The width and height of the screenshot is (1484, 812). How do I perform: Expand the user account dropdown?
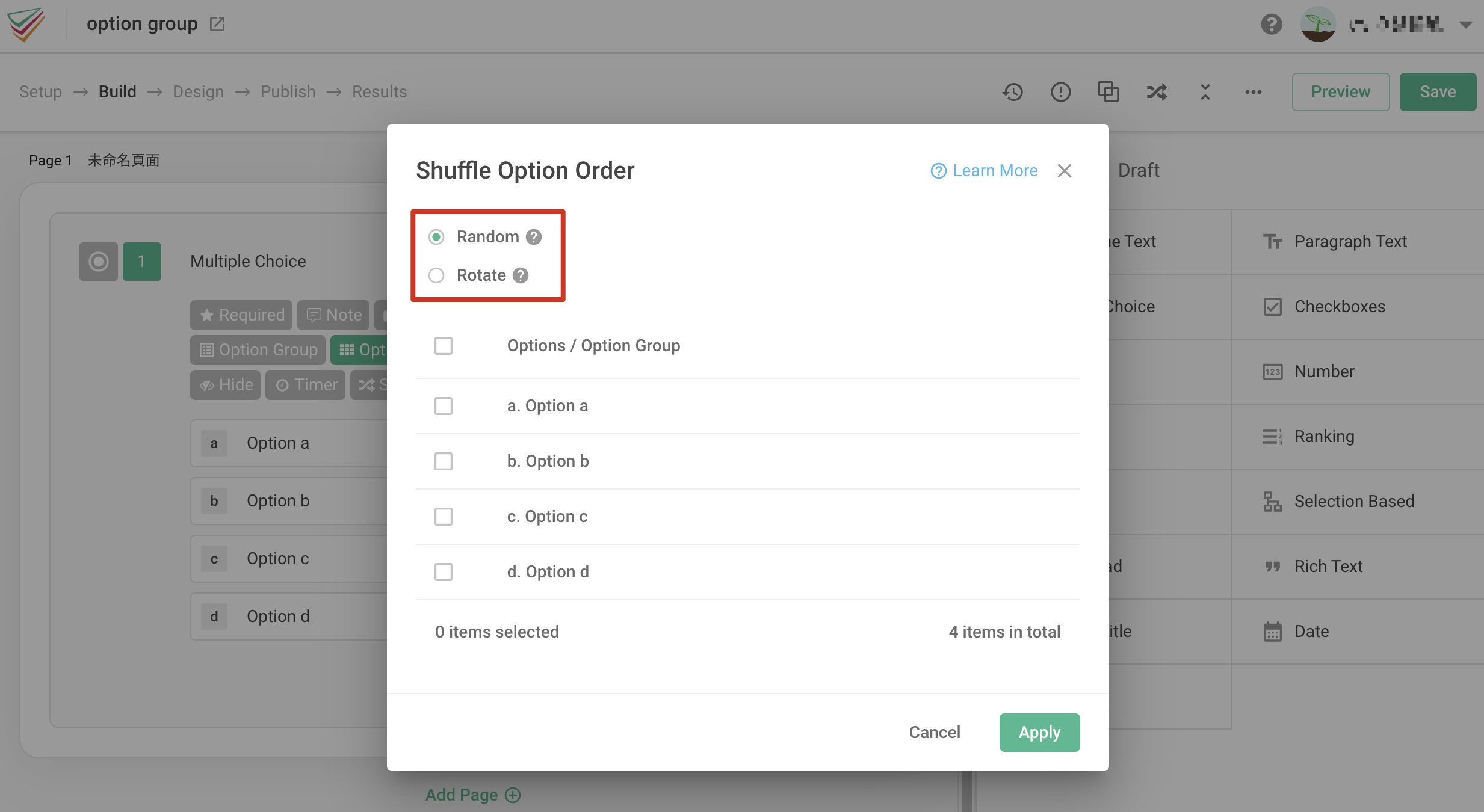pyautogui.click(x=1466, y=24)
